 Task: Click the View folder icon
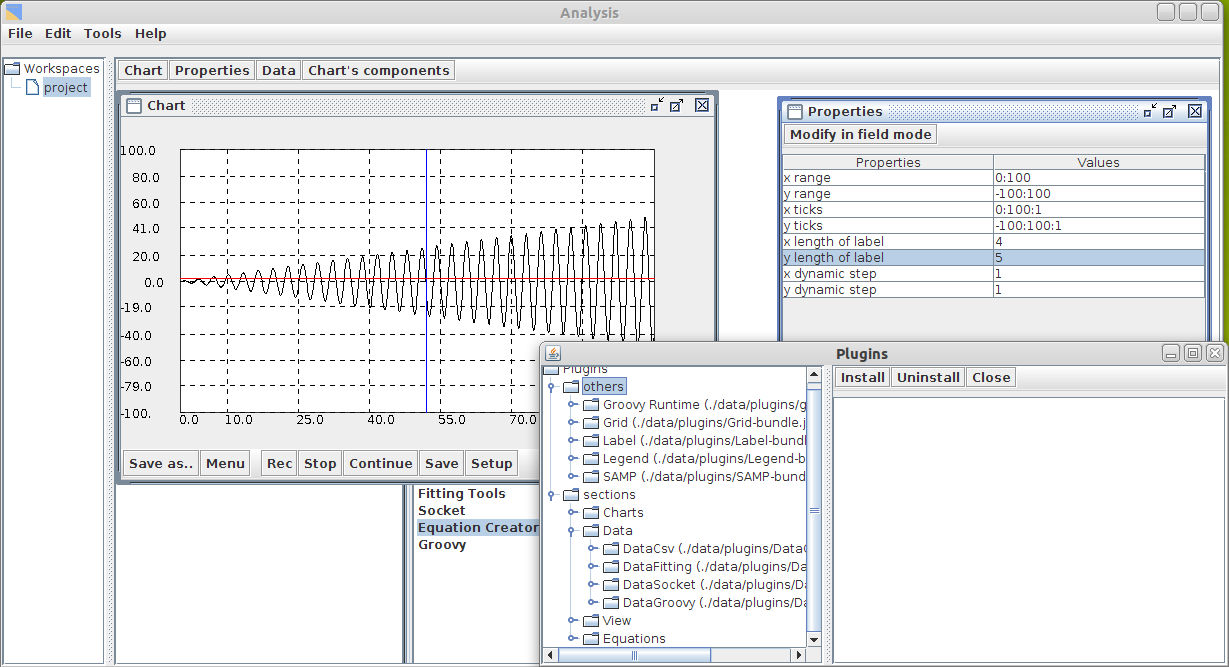591,621
